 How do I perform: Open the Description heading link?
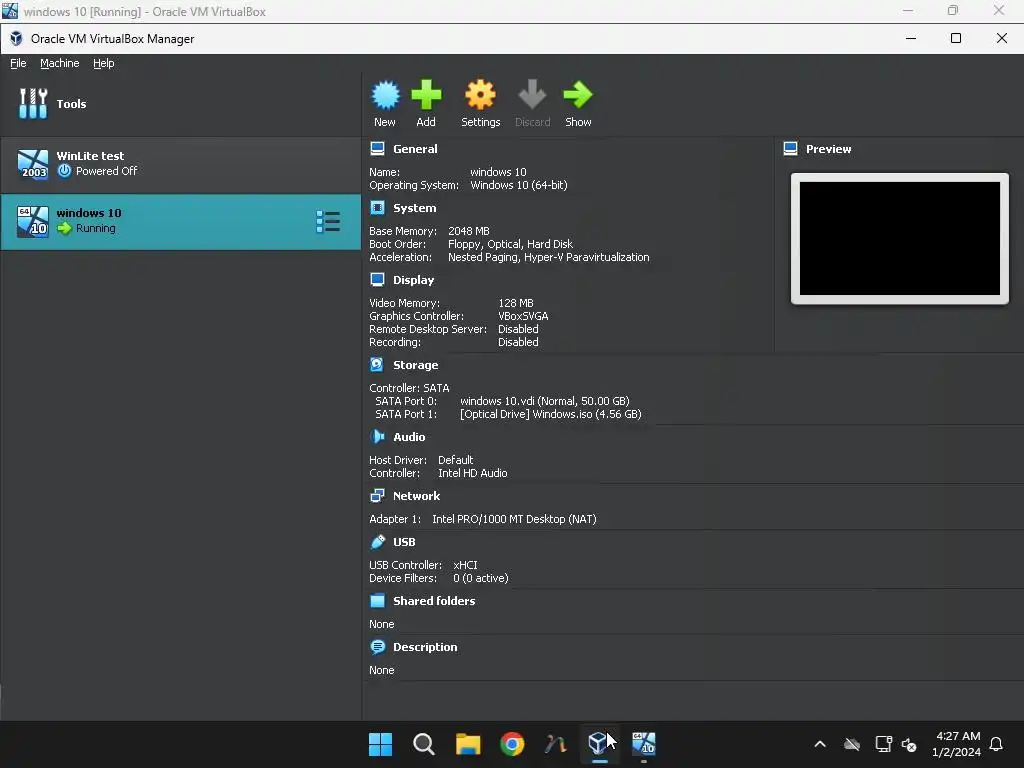[x=425, y=647]
